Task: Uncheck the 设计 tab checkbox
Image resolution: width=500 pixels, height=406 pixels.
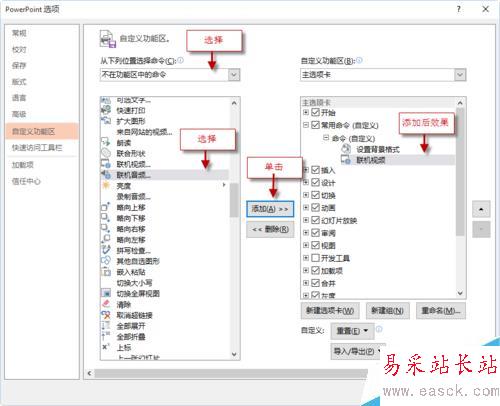Action: pyautogui.click(x=315, y=182)
